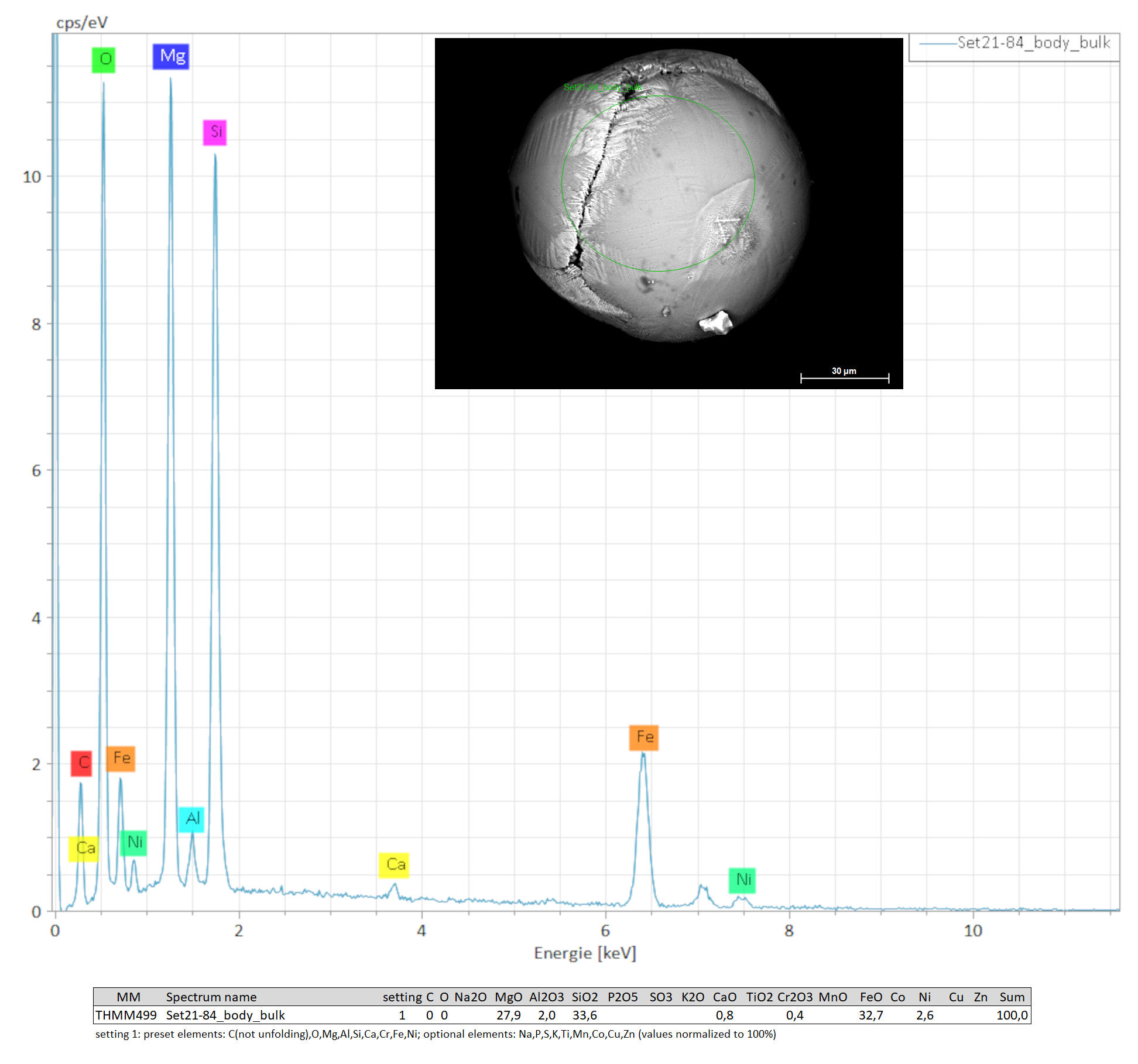Viewport: 1138px width, 1064px height.
Task: Click the Energie [keV] axis title
Action: tap(584, 953)
